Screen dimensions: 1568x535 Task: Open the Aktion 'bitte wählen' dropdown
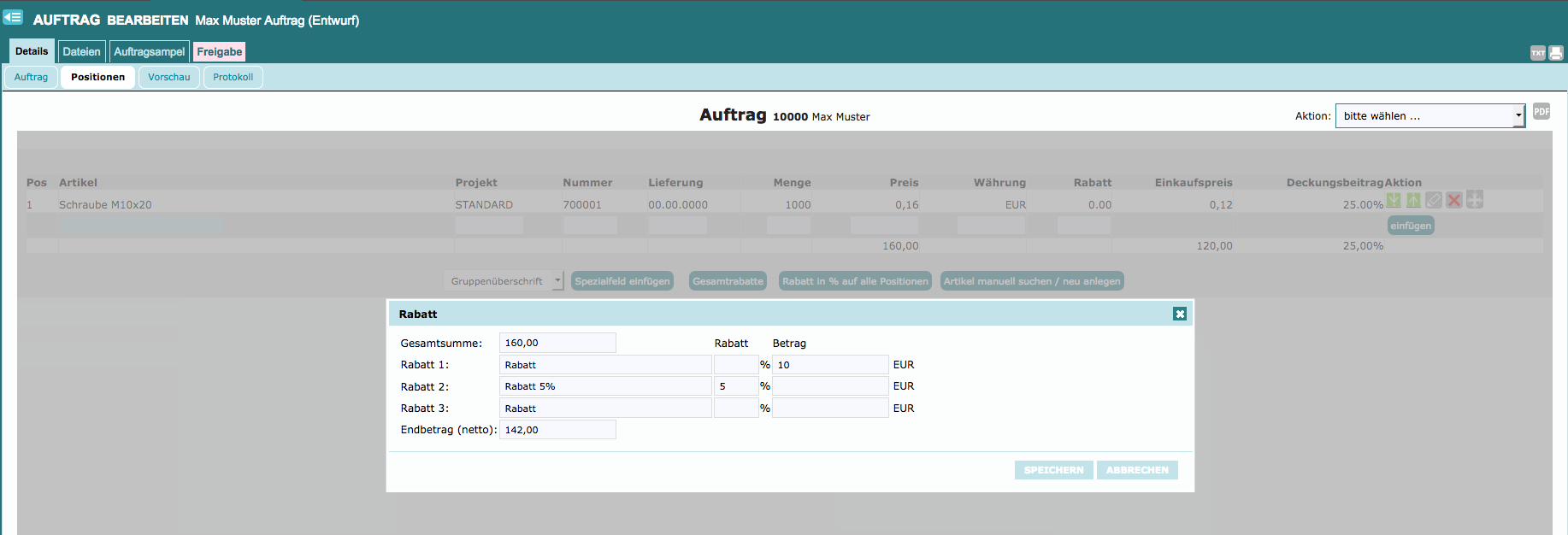(1429, 116)
